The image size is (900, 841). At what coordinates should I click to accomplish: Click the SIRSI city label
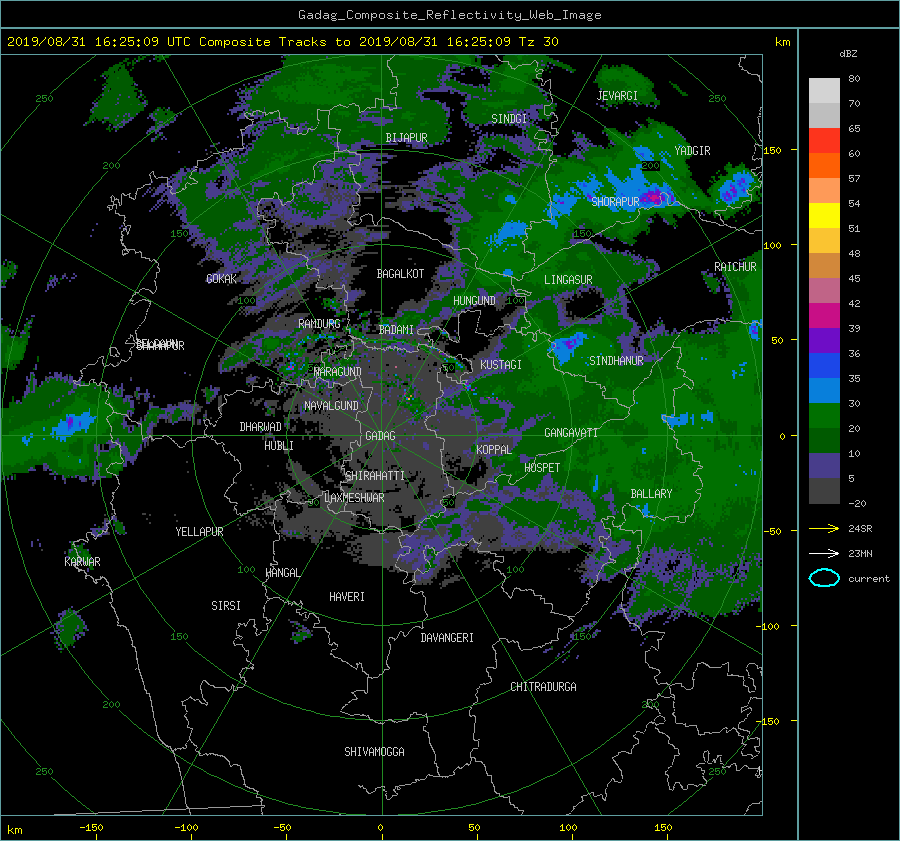coord(226,606)
